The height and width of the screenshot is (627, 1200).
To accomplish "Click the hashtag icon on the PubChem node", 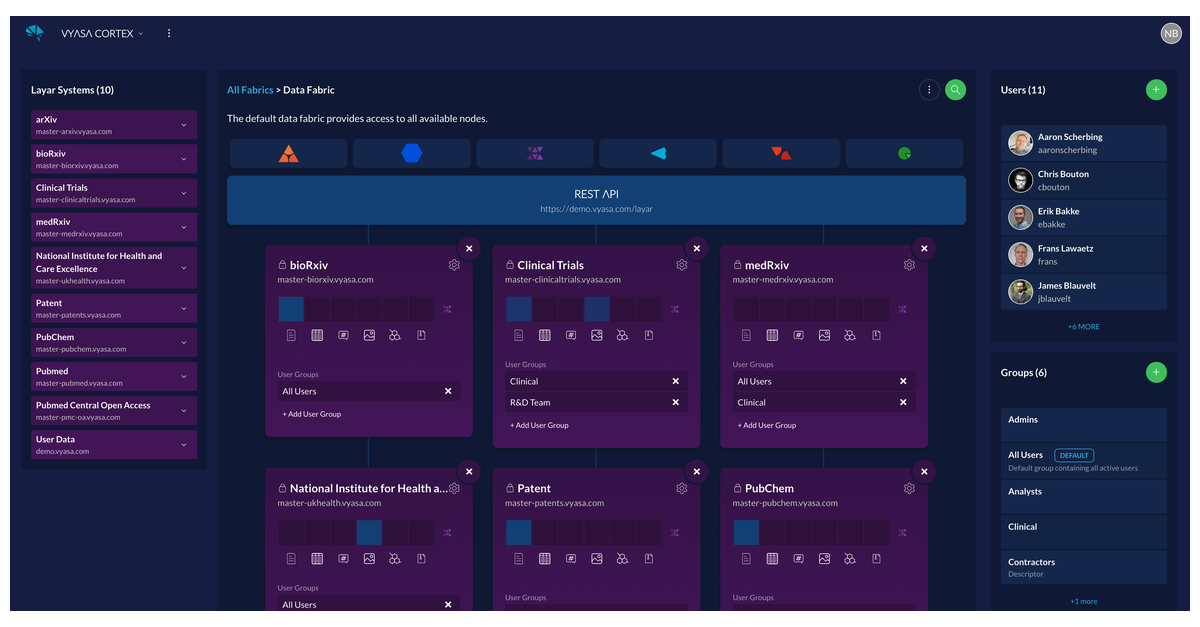I will pos(797,558).
